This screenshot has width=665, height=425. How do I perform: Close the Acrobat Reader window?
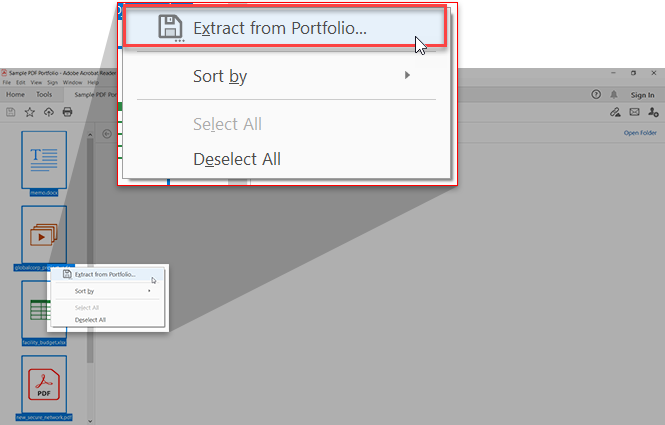tap(654, 73)
